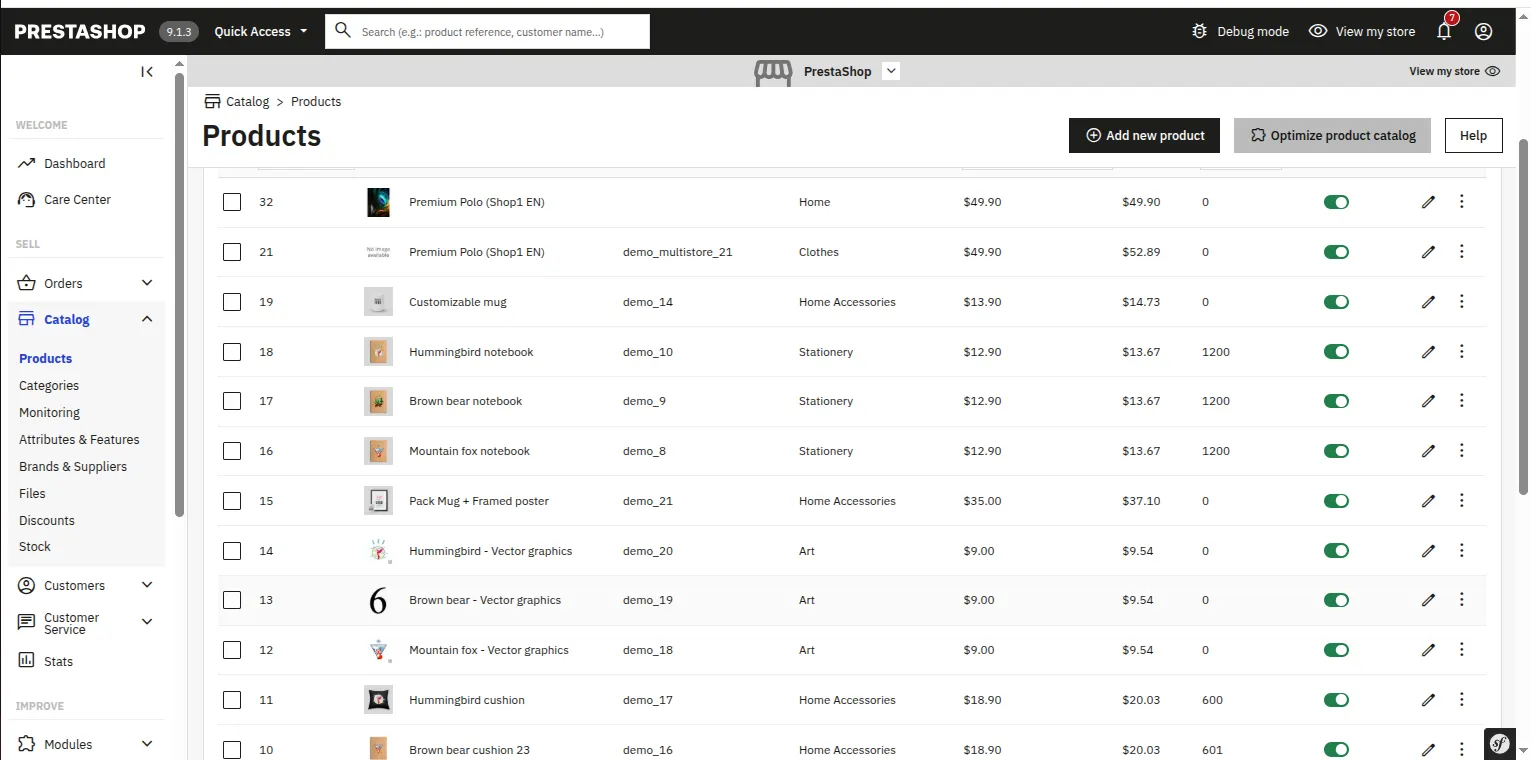The height and width of the screenshot is (760, 1531).
Task: Edit Brown bear cushion 23 pencil icon
Action: 1428,750
